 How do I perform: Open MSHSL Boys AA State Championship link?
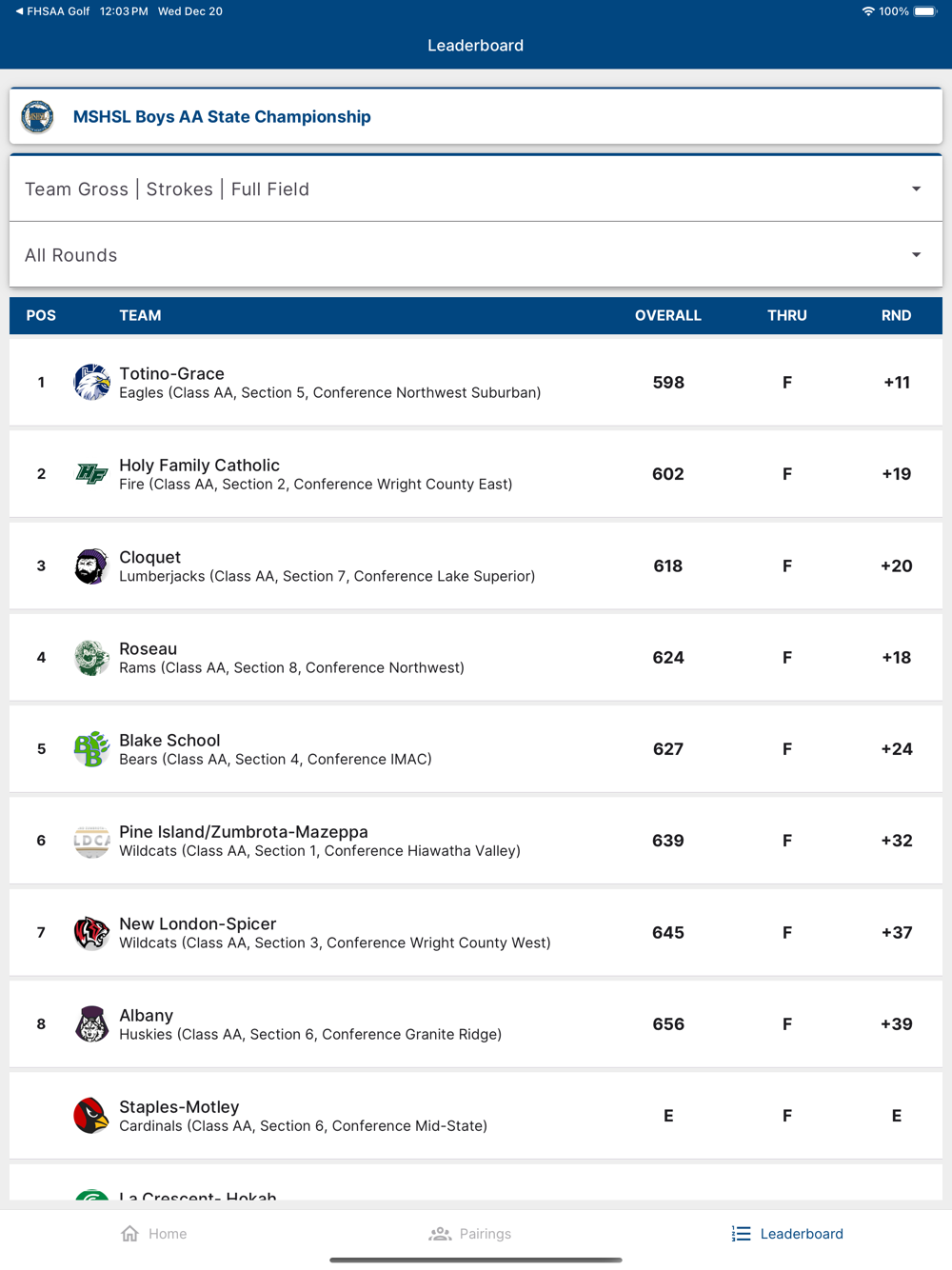222,117
